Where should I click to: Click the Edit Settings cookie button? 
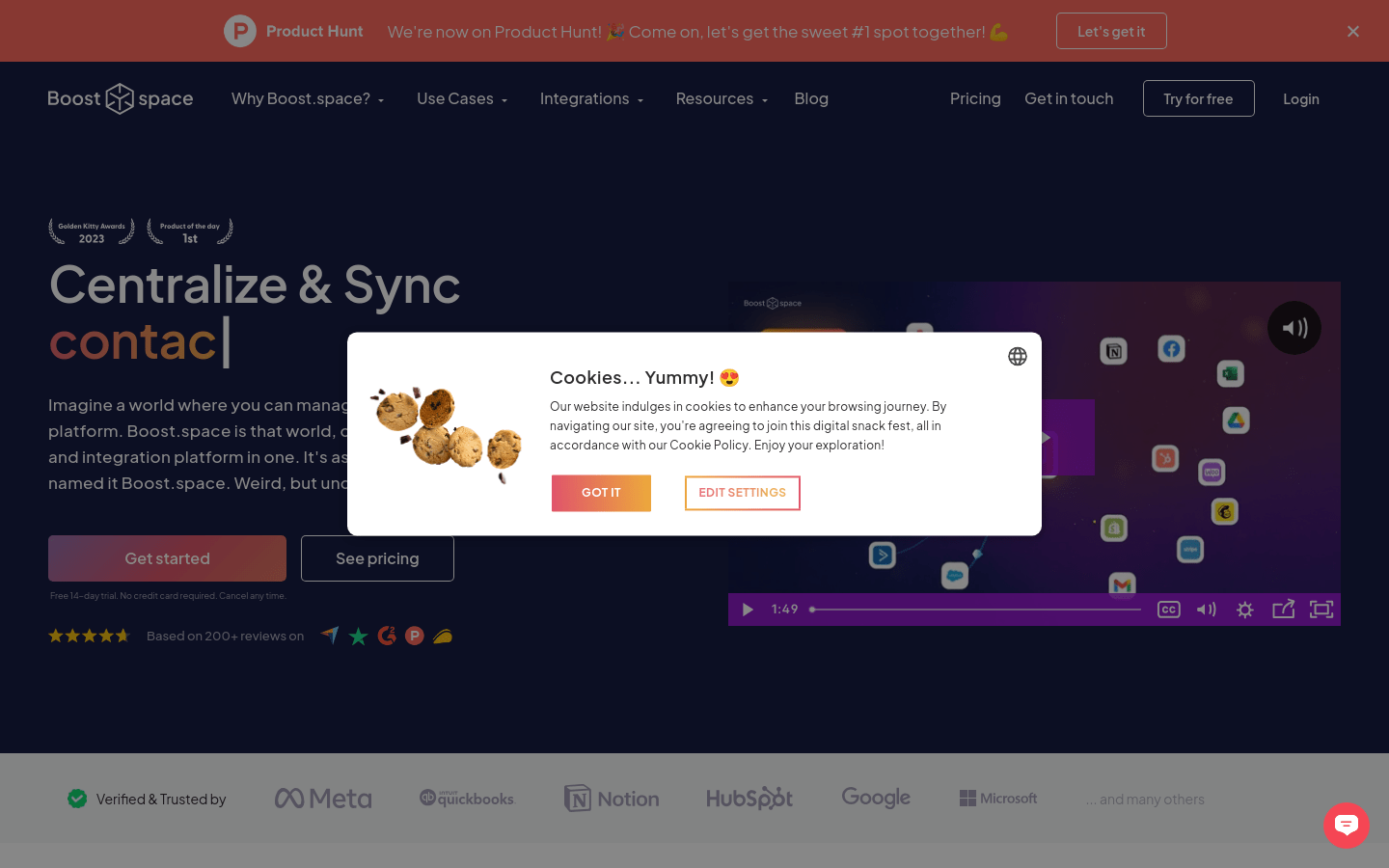click(742, 493)
